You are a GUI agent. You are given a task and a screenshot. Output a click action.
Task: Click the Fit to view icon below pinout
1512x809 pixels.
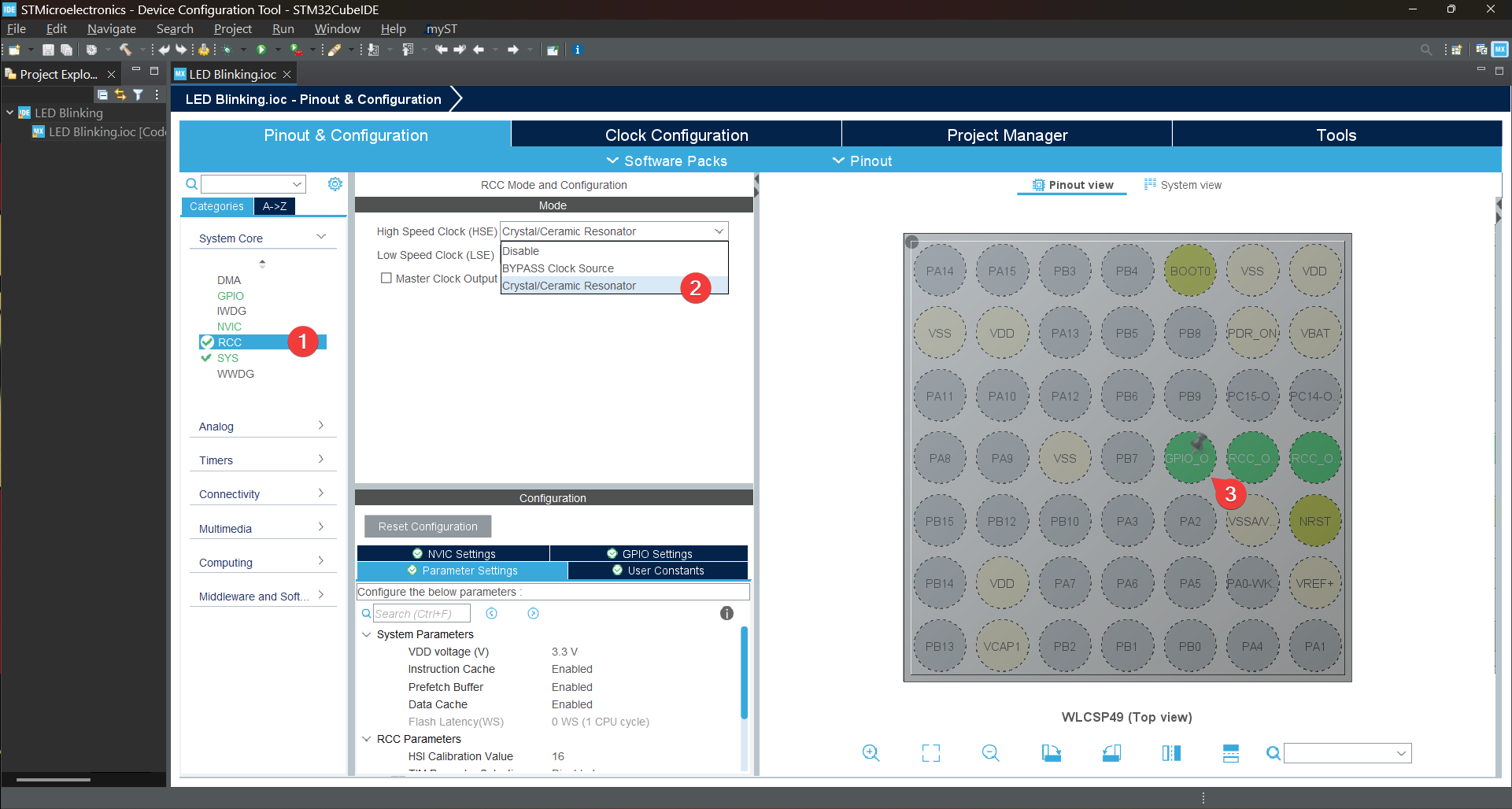931,753
